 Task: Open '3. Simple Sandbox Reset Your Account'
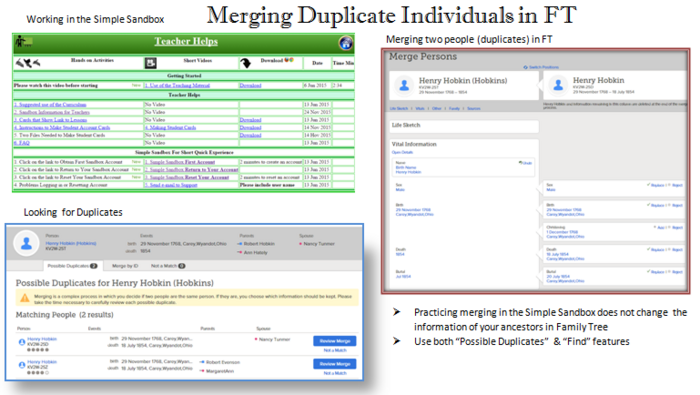point(187,177)
